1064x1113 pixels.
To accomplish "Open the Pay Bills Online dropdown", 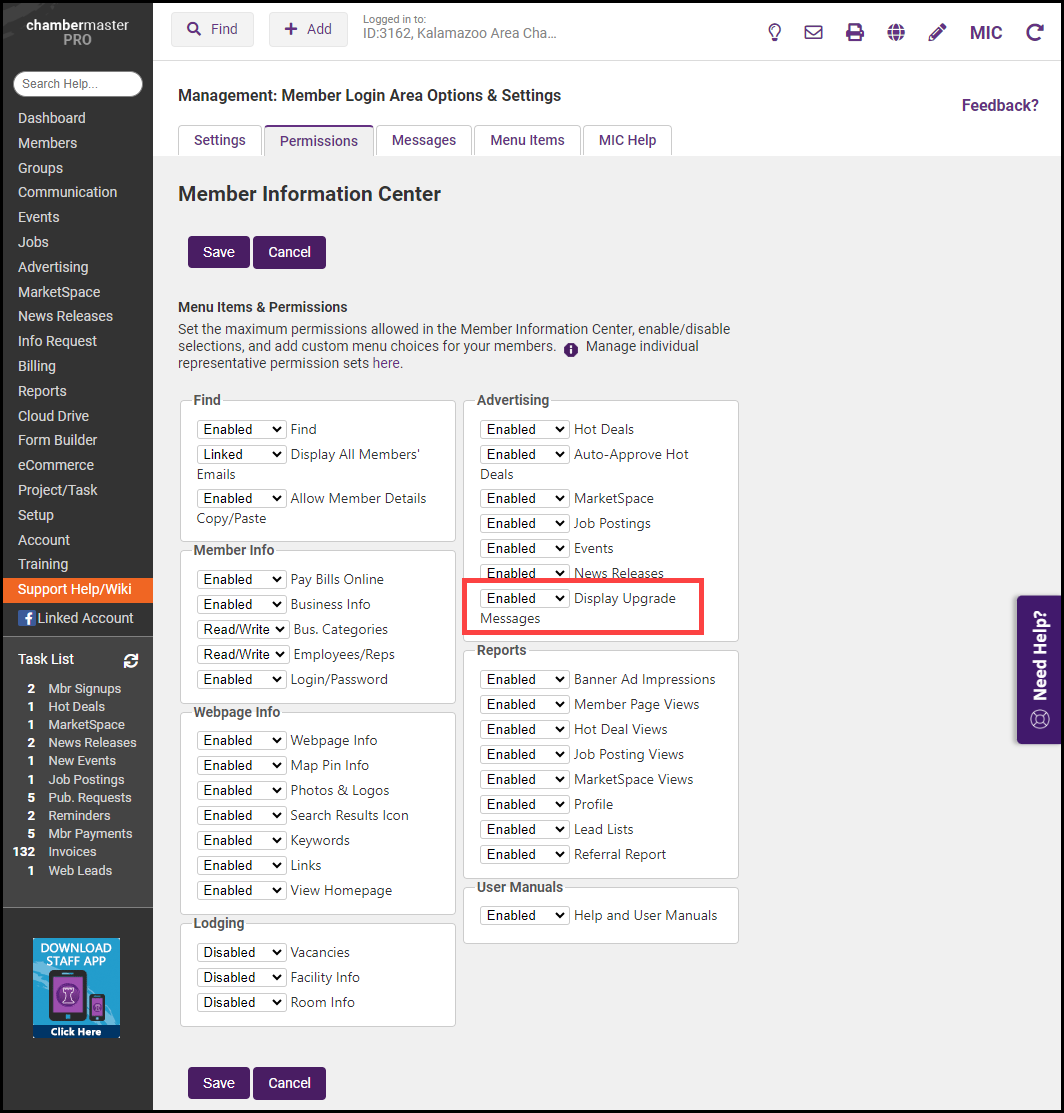I will (241, 579).
